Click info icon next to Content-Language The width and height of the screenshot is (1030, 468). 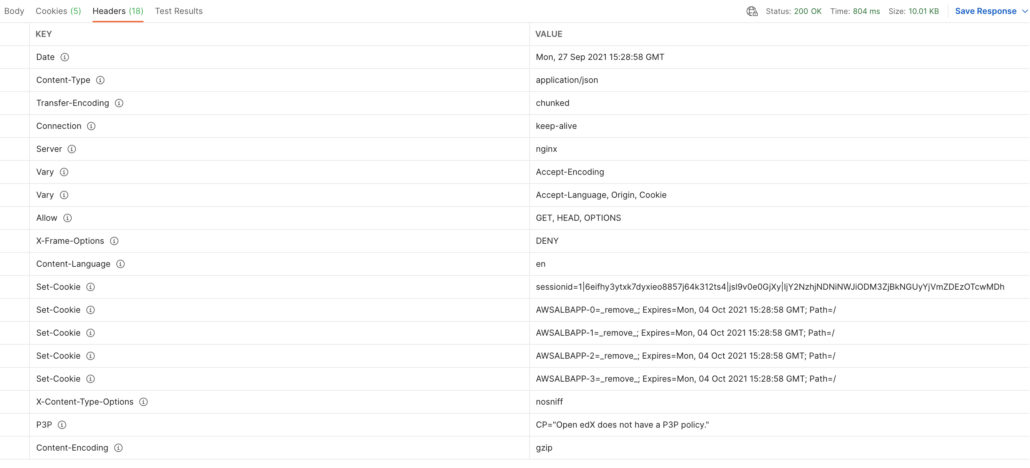coord(120,264)
